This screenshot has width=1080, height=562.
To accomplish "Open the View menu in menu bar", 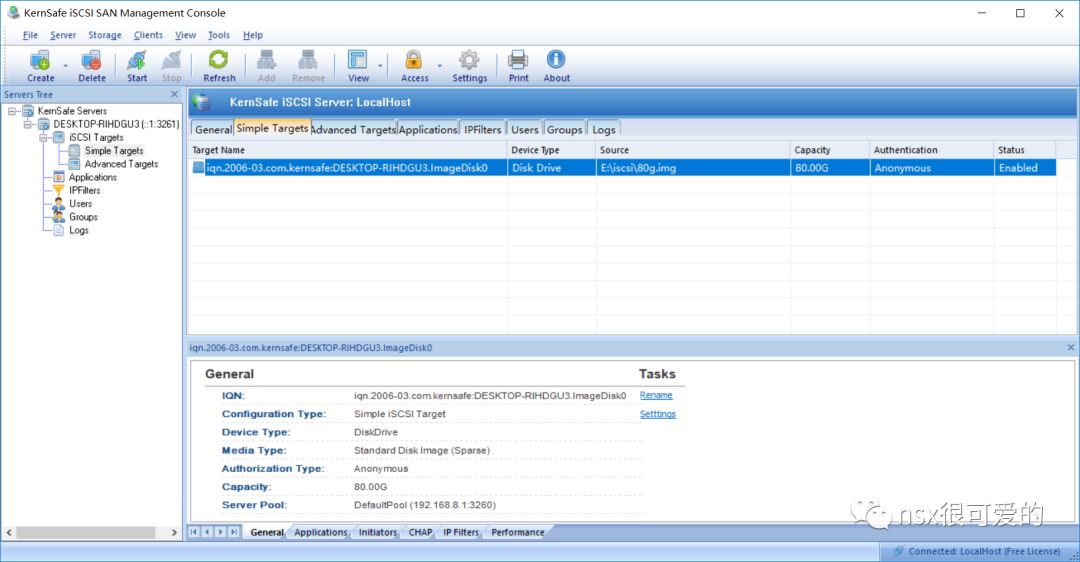I will click(x=185, y=35).
